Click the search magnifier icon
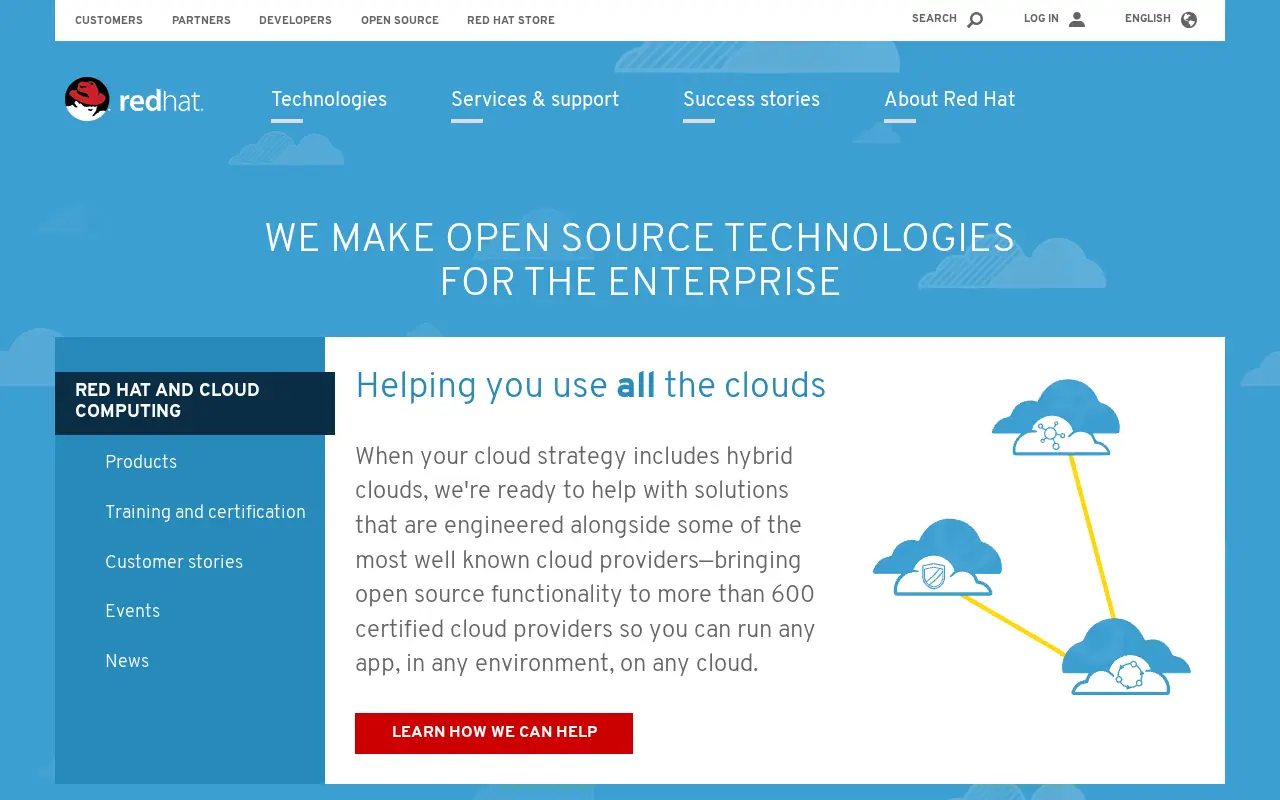1280x800 pixels. 975,20
